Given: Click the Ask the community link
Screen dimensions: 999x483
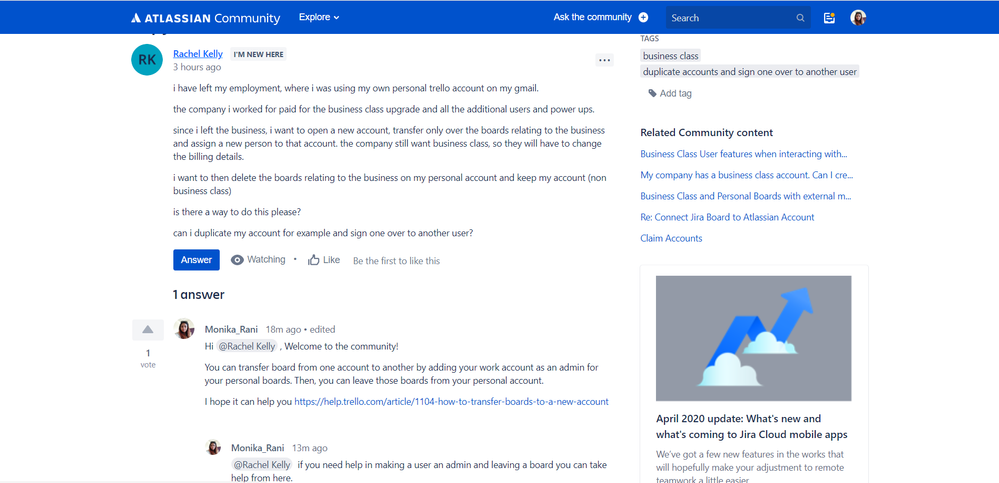Looking at the screenshot, I should click(593, 17).
